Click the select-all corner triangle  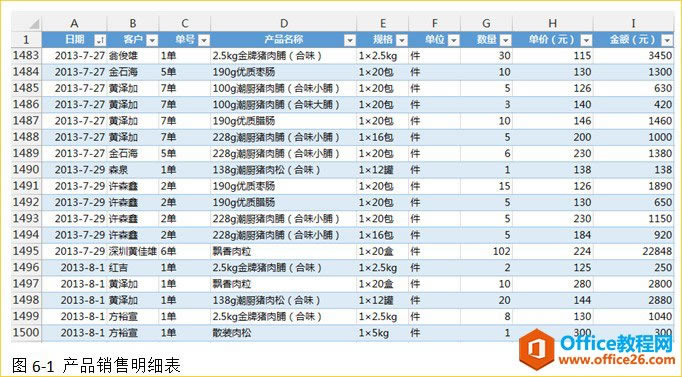pos(34,24)
